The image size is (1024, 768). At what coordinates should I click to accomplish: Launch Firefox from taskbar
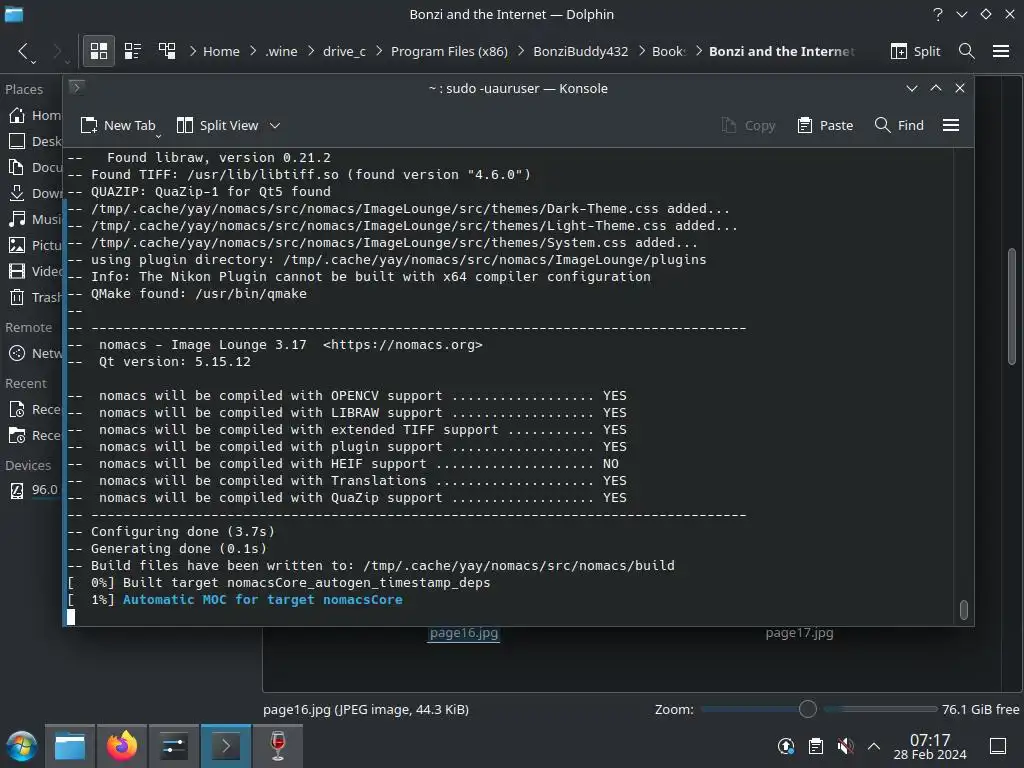(x=121, y=746)
